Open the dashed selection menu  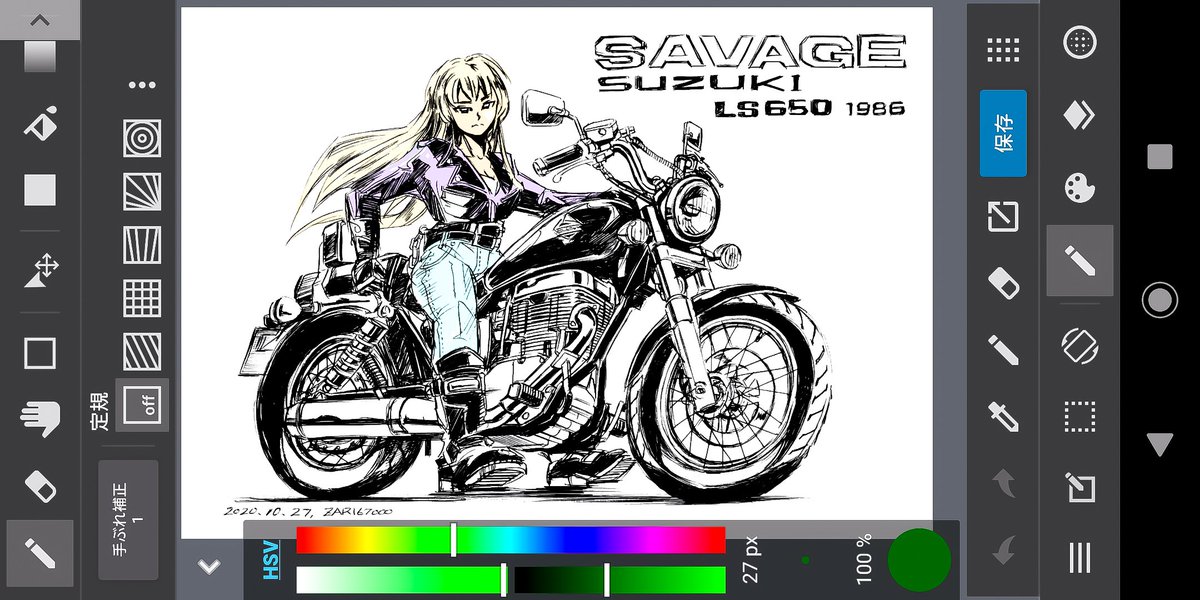pyautogui.click(x=1080, y=416)
